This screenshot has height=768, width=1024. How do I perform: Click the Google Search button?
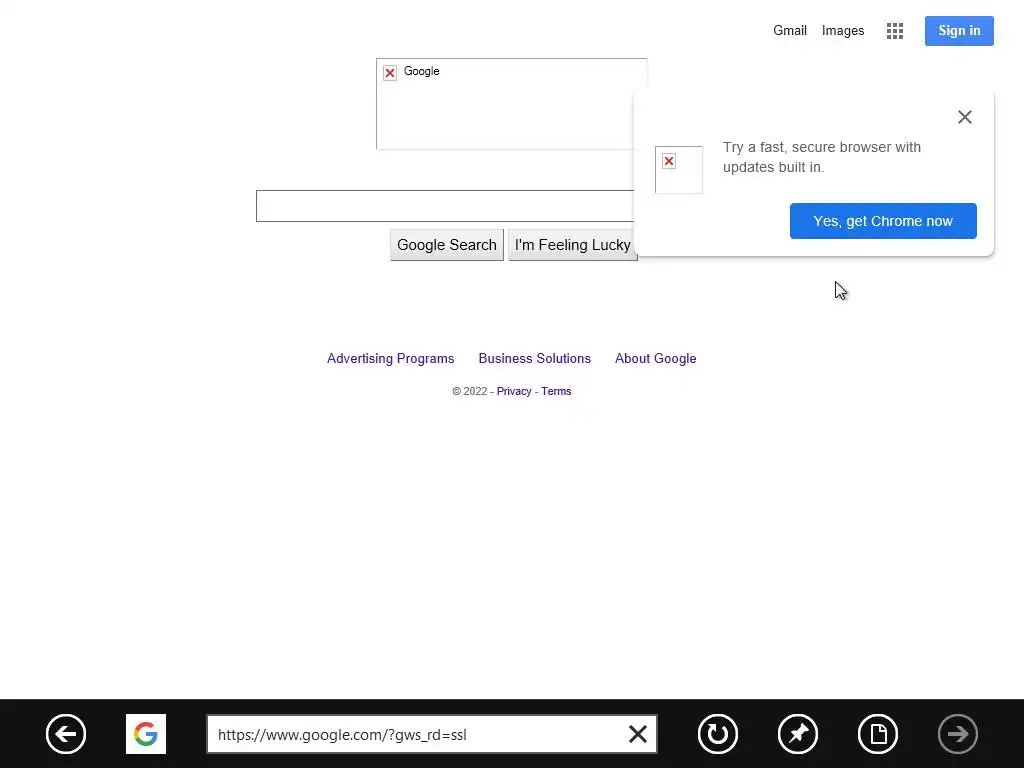tap(447, 245)
